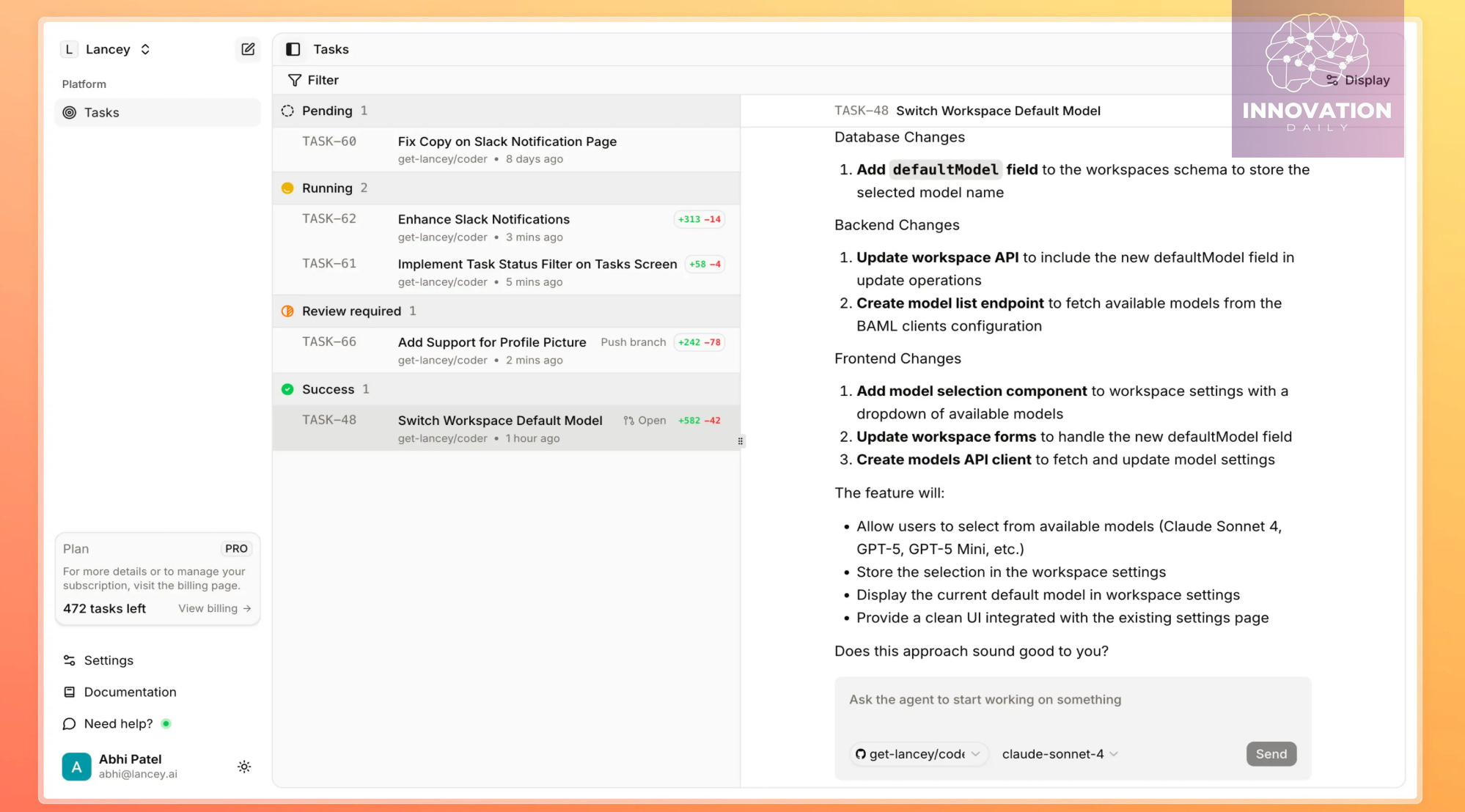
Task: Click the Need help chat icon
Action: click(x=70, y=724)
